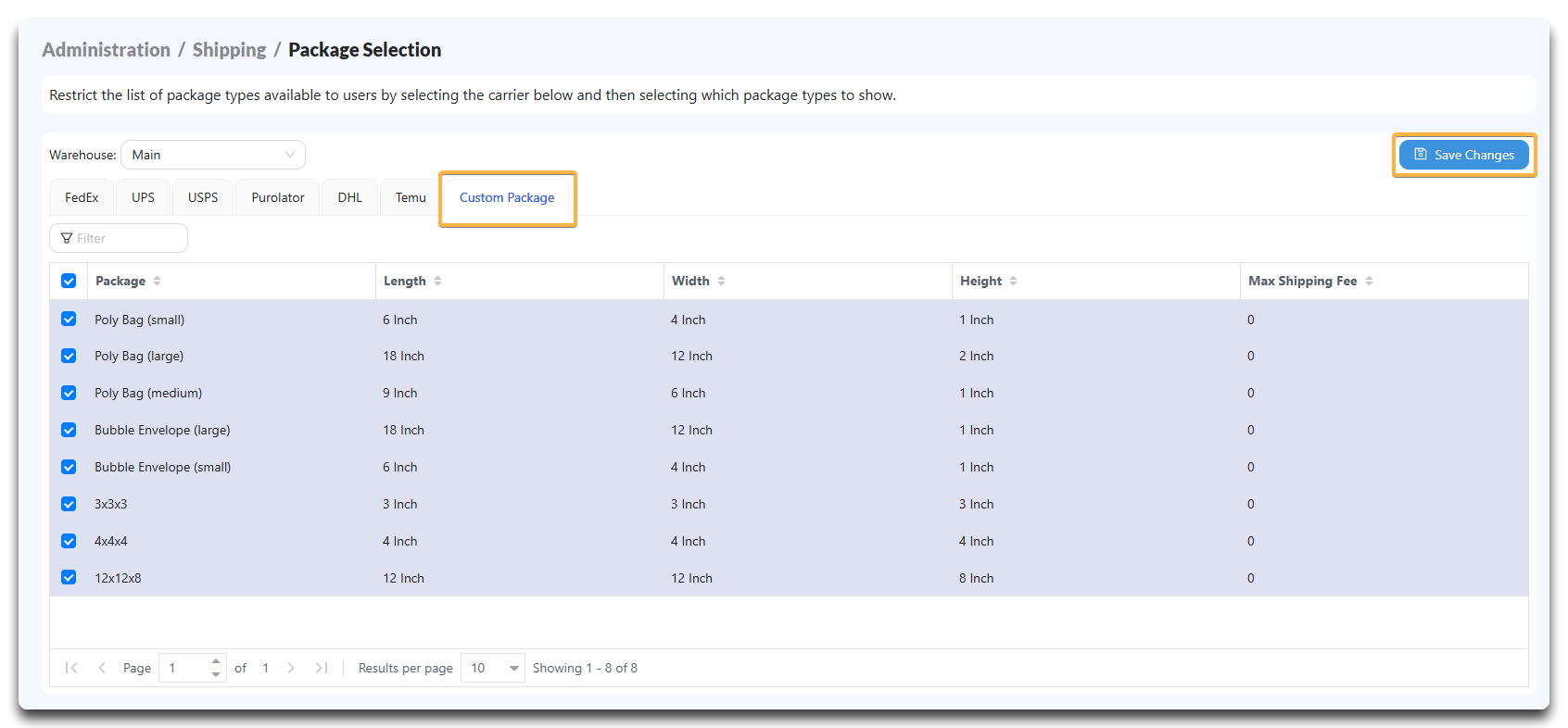Uncheck Poly Bag (large) checkbox

69,356
